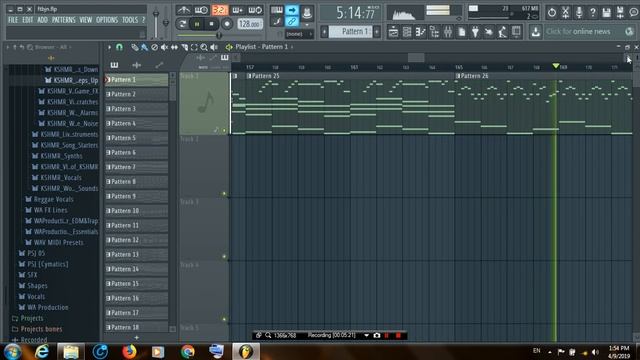Toggle the 3-2-1 countdown before recording

[220, 10]
